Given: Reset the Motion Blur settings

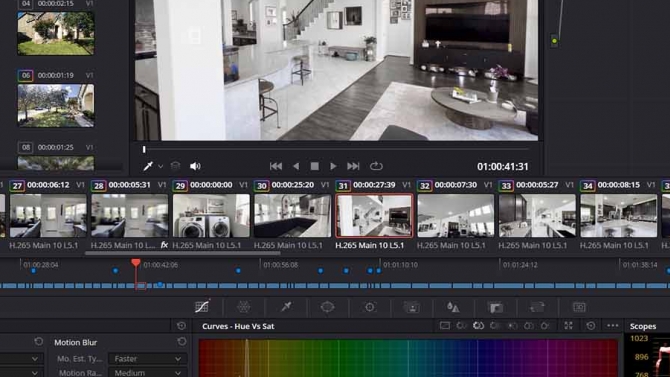Looking at the screenshot, I should (x=182, y=342).
